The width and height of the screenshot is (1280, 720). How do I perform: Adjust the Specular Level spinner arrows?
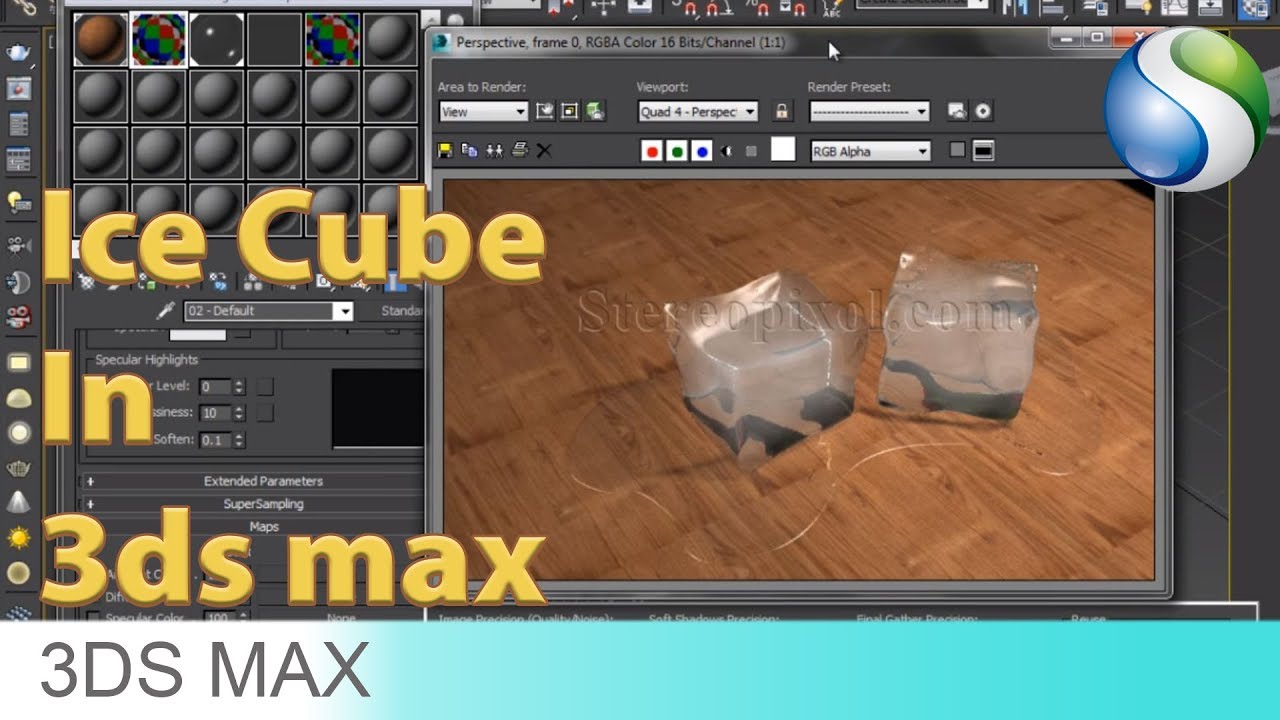click(x=239, y=386)
